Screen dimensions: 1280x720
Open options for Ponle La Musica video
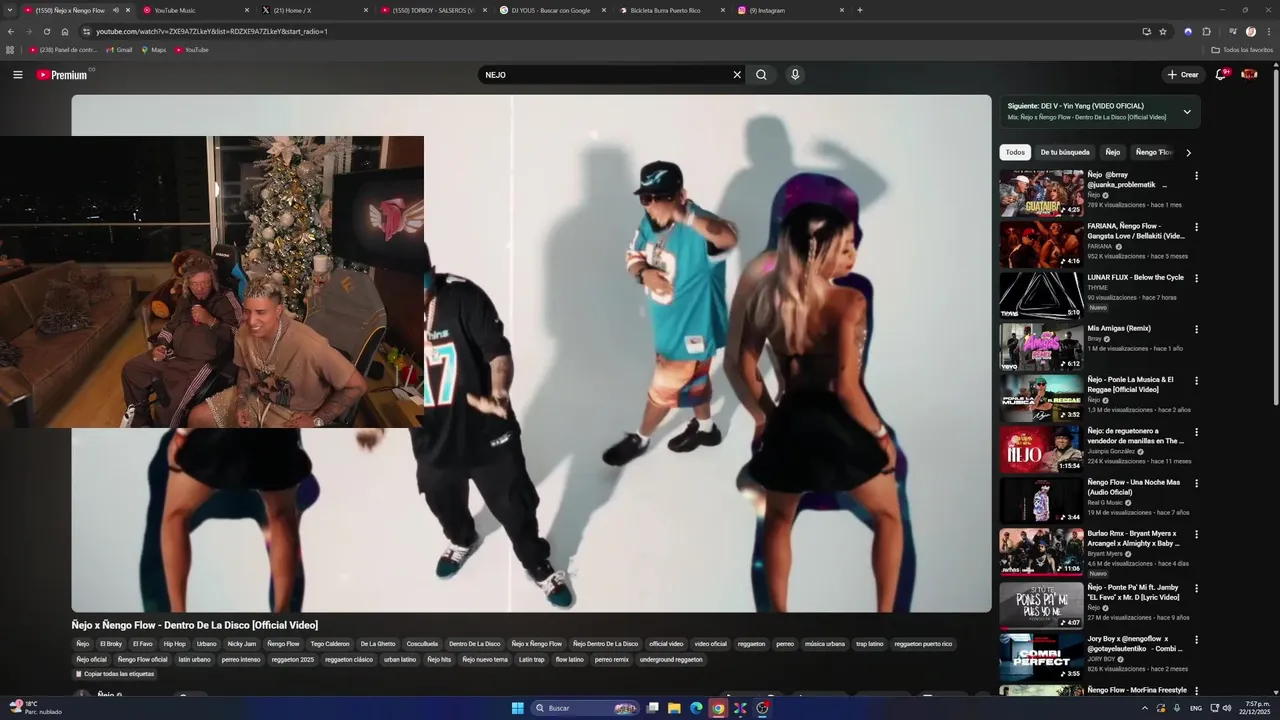click(1196, 381)
